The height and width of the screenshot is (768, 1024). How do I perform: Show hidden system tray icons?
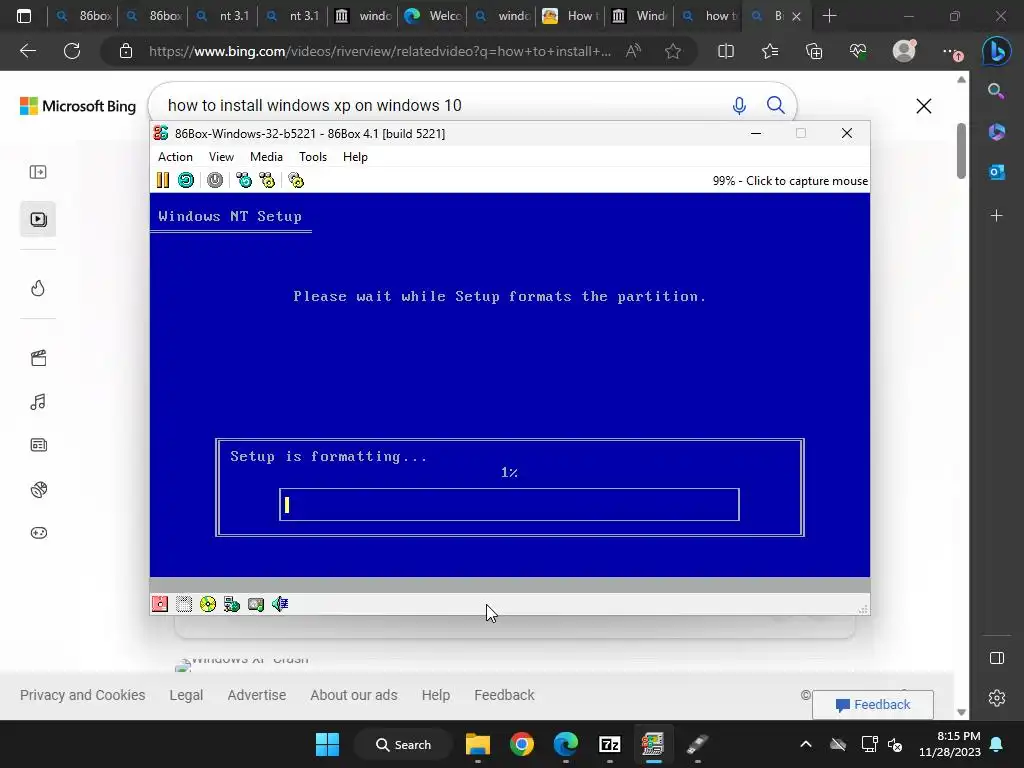tap(806, 744)
